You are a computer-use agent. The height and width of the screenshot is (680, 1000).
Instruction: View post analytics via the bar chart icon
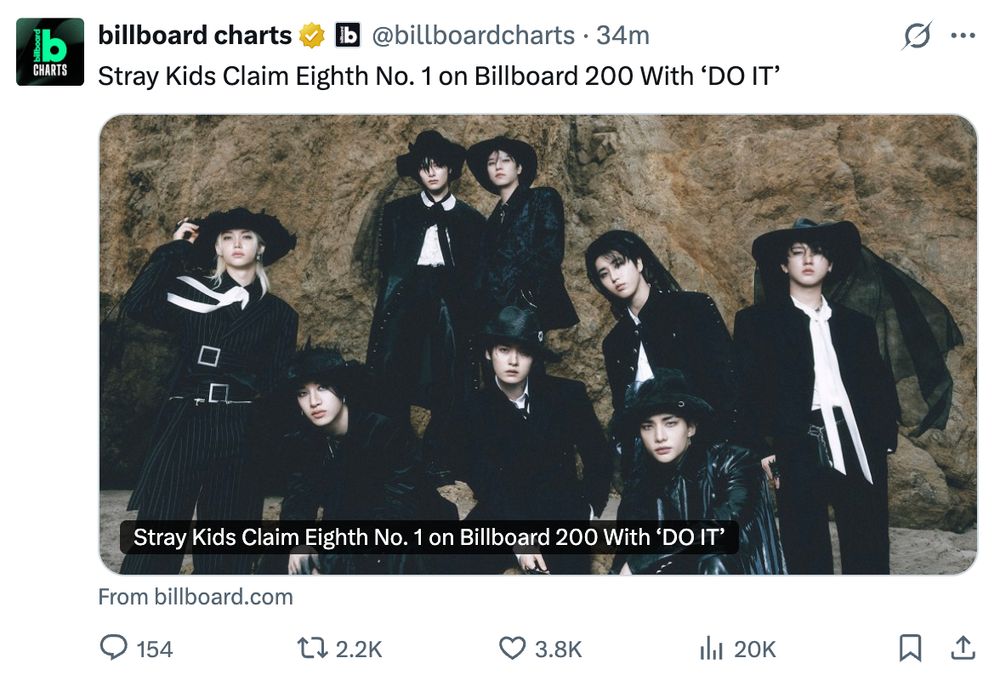(x=713, y=649)
